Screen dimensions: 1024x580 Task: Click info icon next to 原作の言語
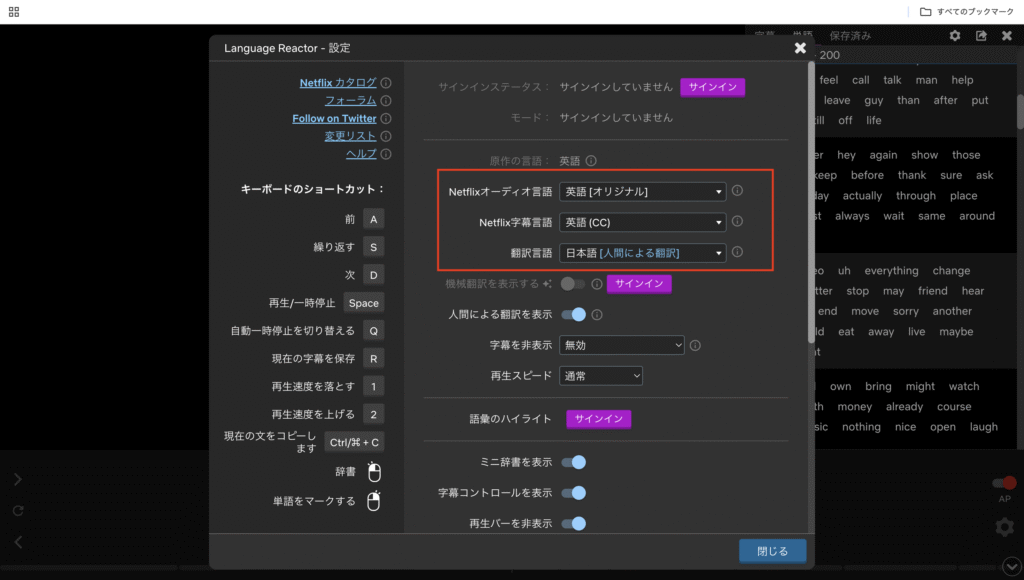point(591,160)
